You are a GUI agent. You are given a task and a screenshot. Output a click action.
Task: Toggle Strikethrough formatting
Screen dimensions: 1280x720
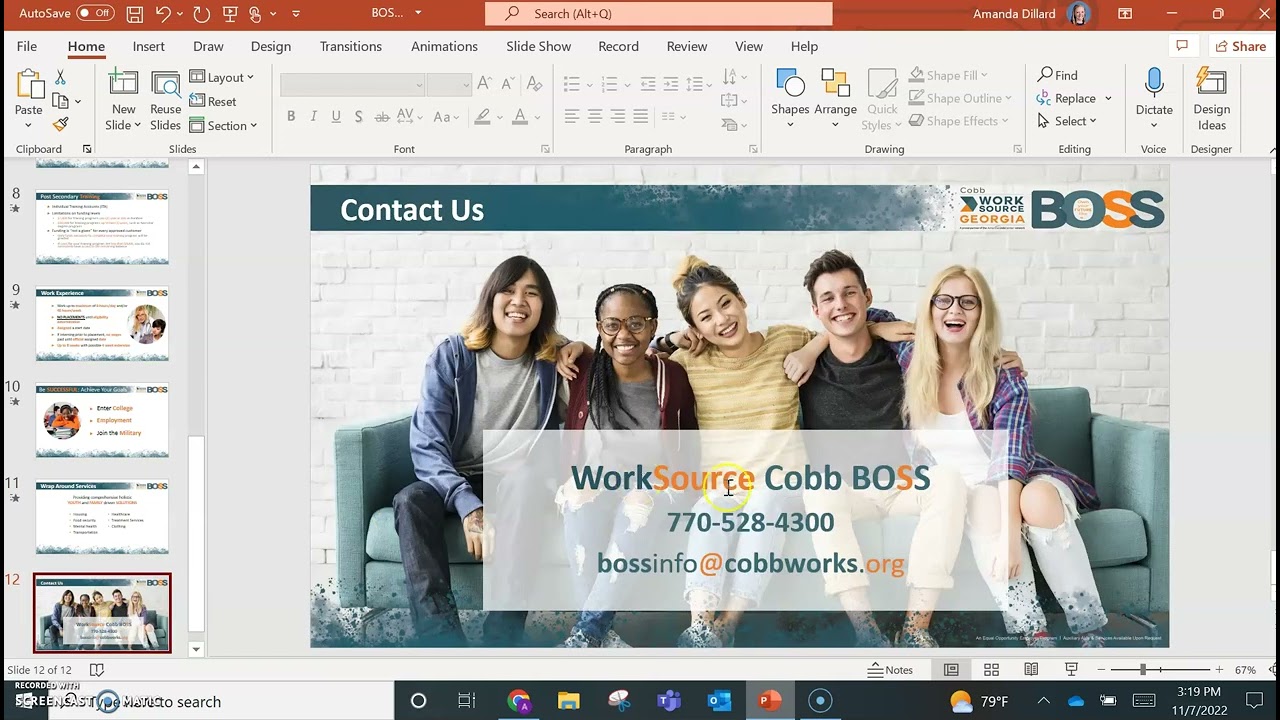[382, 117]
